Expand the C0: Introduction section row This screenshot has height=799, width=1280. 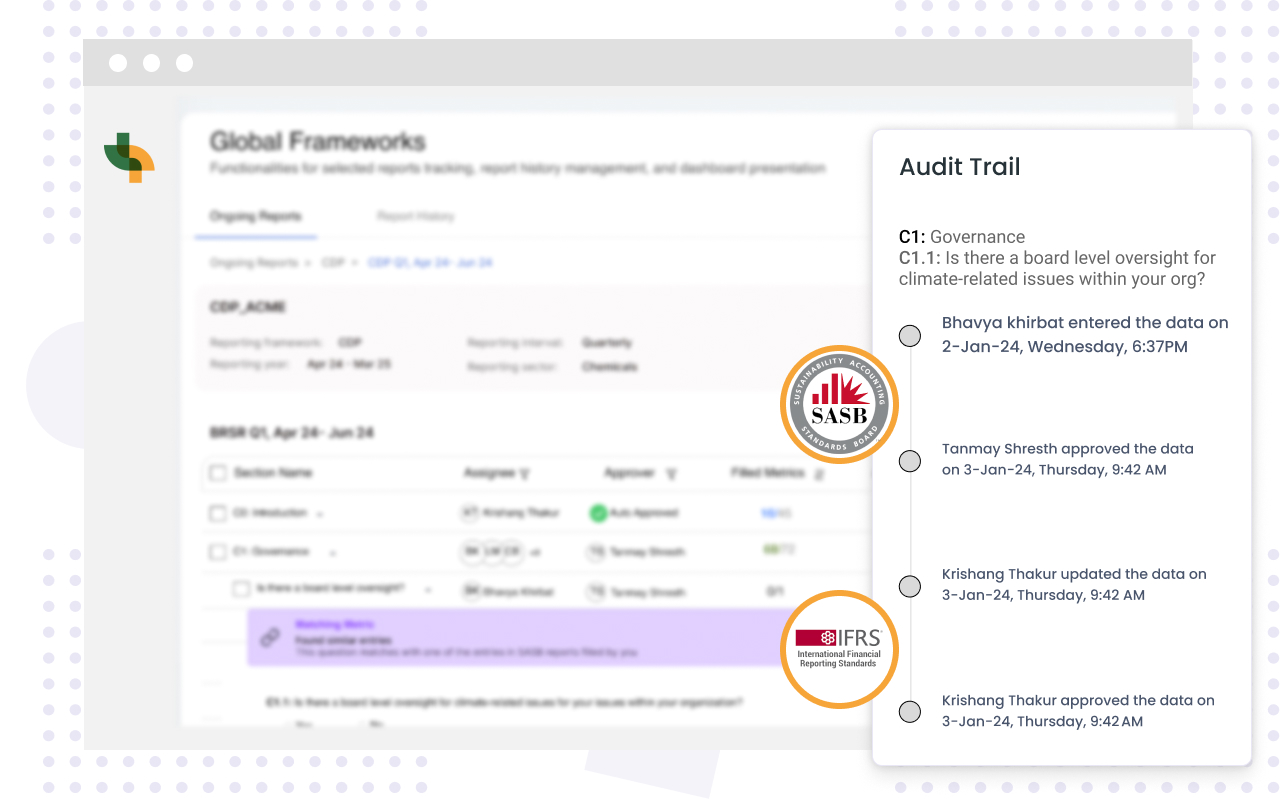(x=320, y=512)
